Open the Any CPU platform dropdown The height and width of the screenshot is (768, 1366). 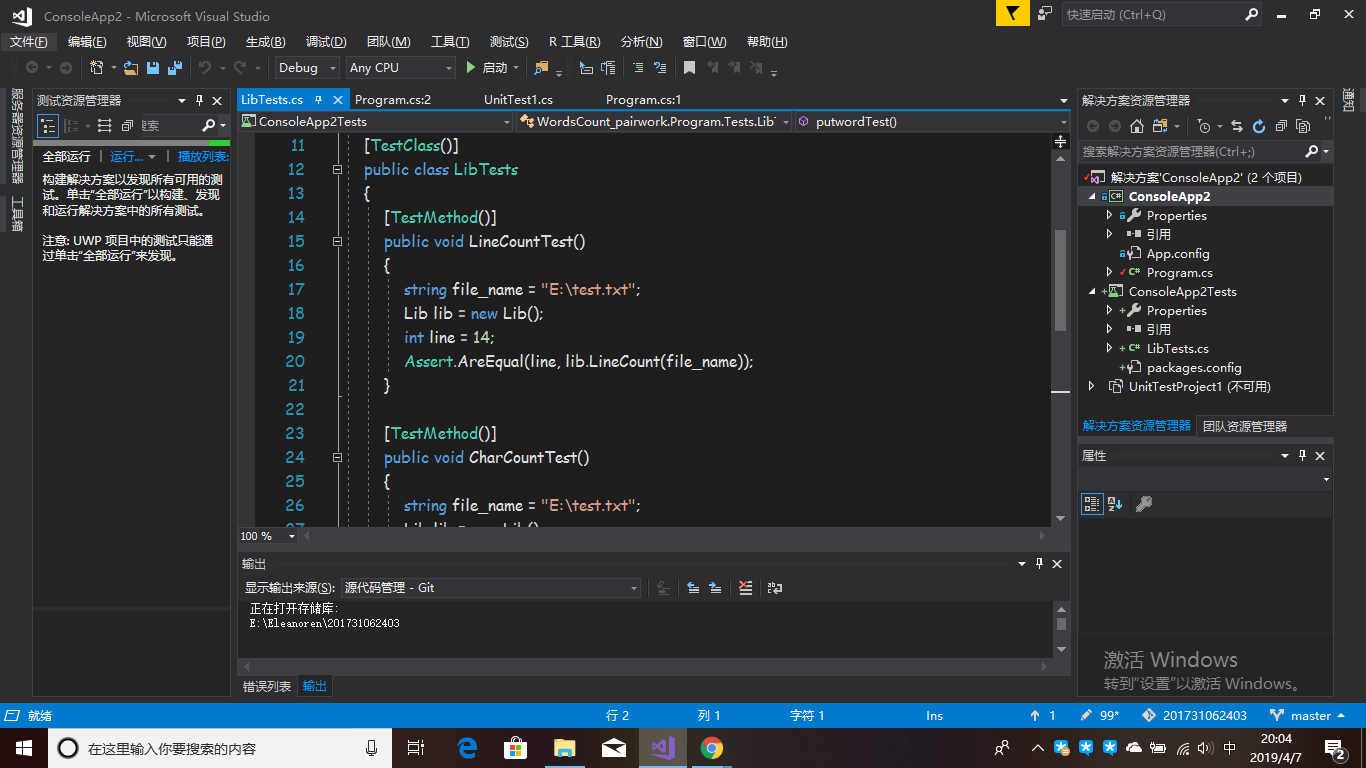(400, 67)
